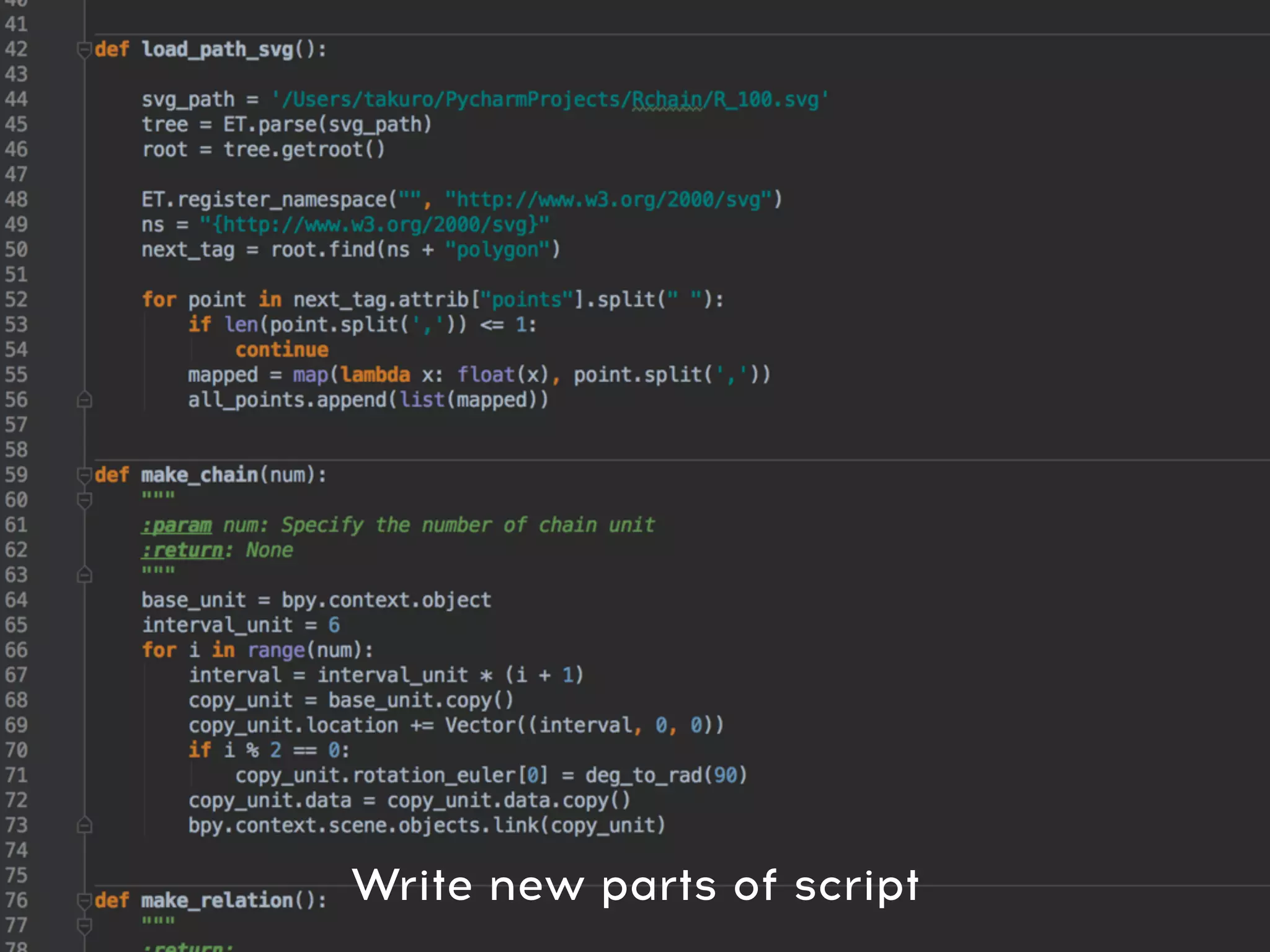
Task: Click the load_path_svg function name
Action: point(217,50)
